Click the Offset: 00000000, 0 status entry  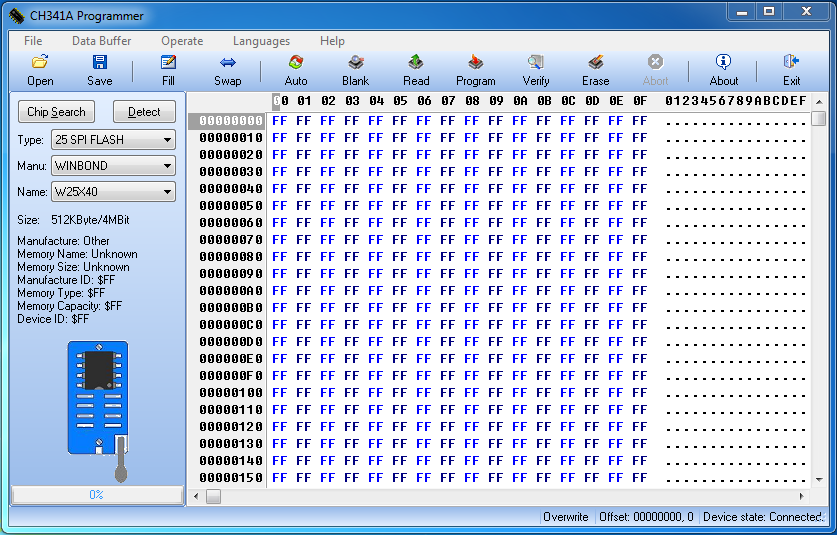click(646, 517)
